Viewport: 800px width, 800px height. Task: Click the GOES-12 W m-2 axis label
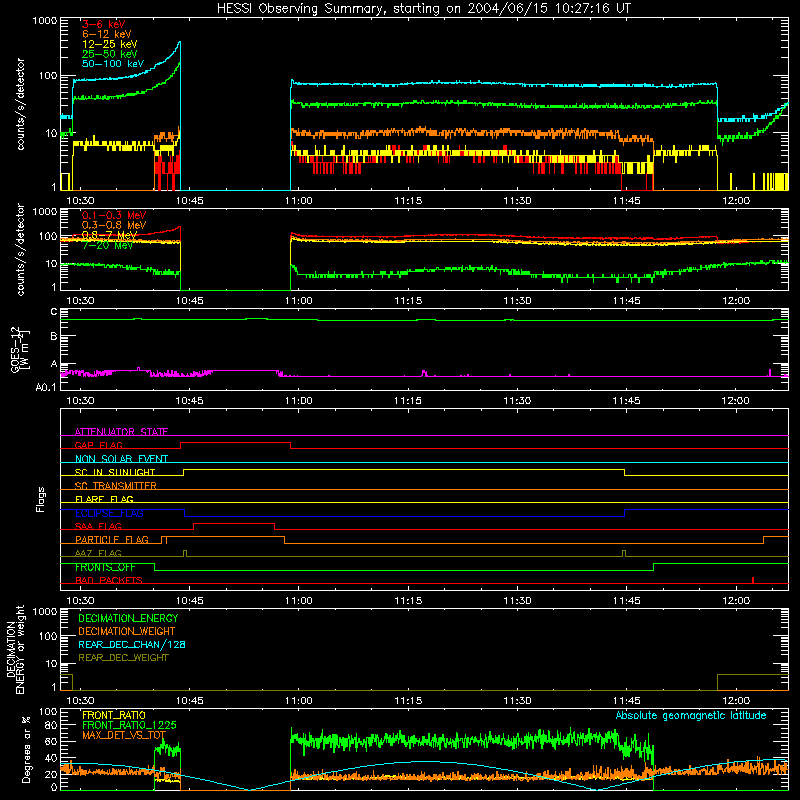point(20,349)
